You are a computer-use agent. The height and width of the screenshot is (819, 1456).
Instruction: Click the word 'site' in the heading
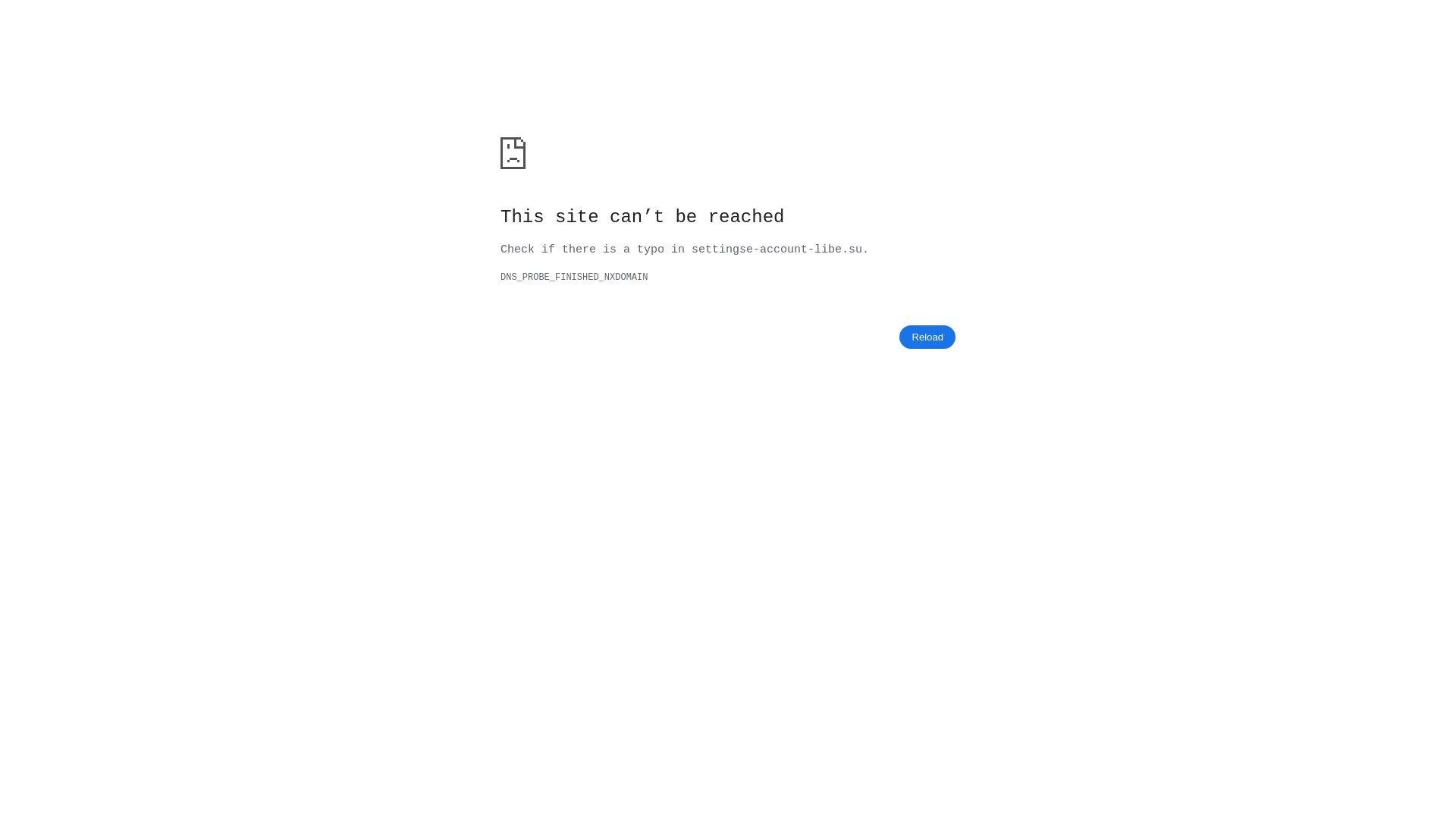[x=577, y=217]
